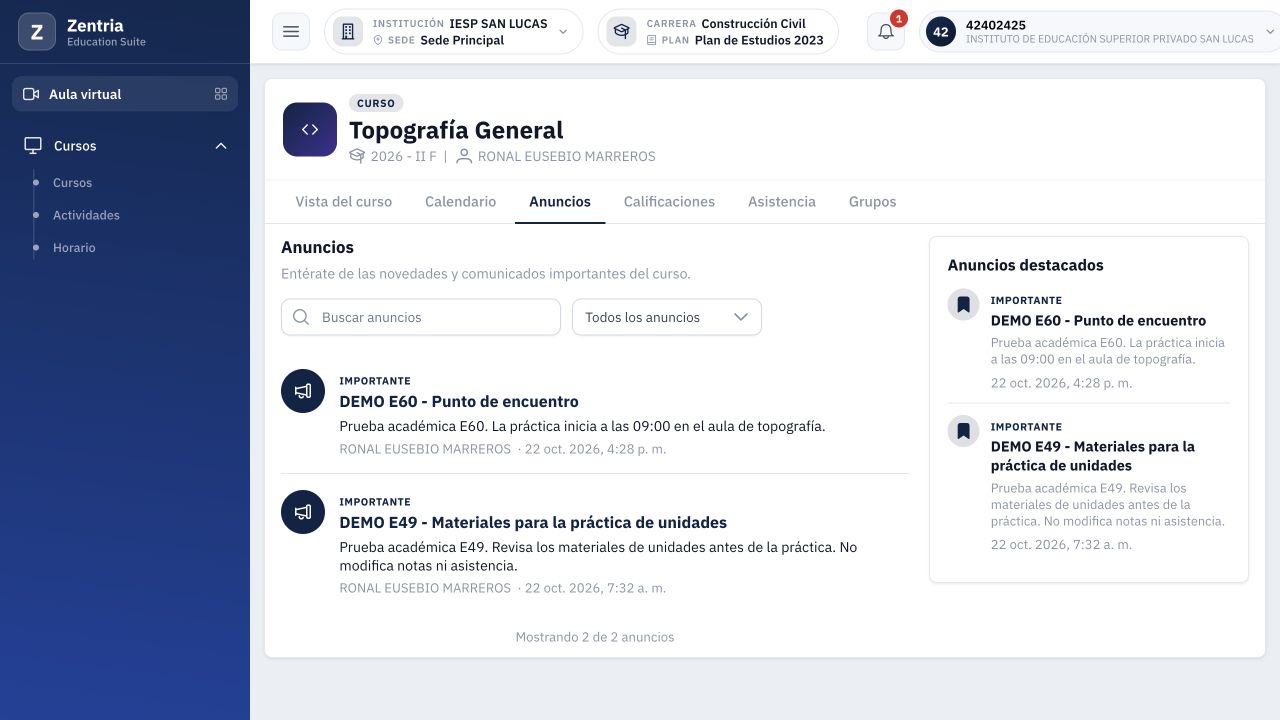Screen dimensions: 1280x720
Task: Click the Topografía General course code icon
Action: [x=310, y=129]
